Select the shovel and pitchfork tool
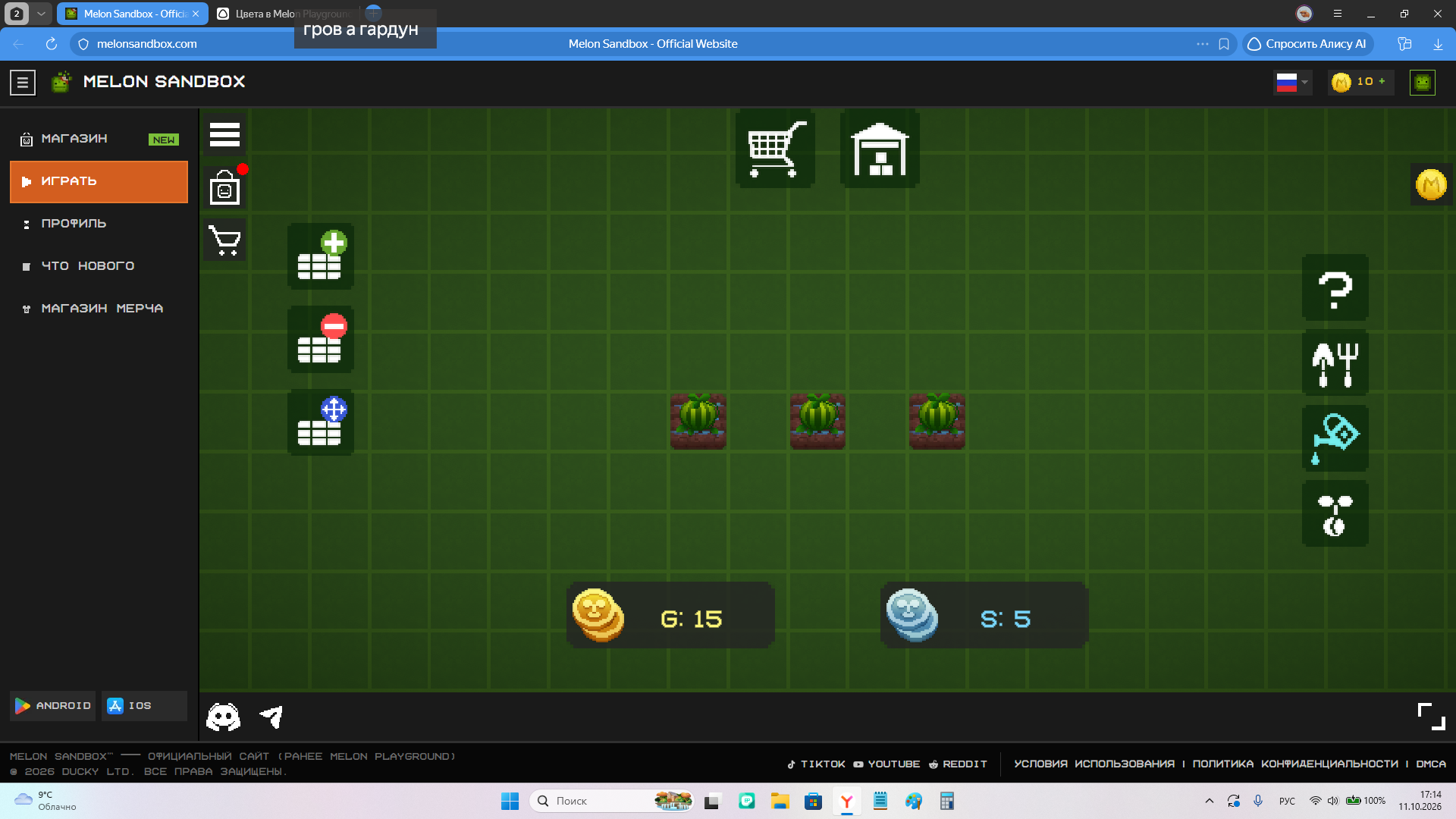 (1335, 362)
